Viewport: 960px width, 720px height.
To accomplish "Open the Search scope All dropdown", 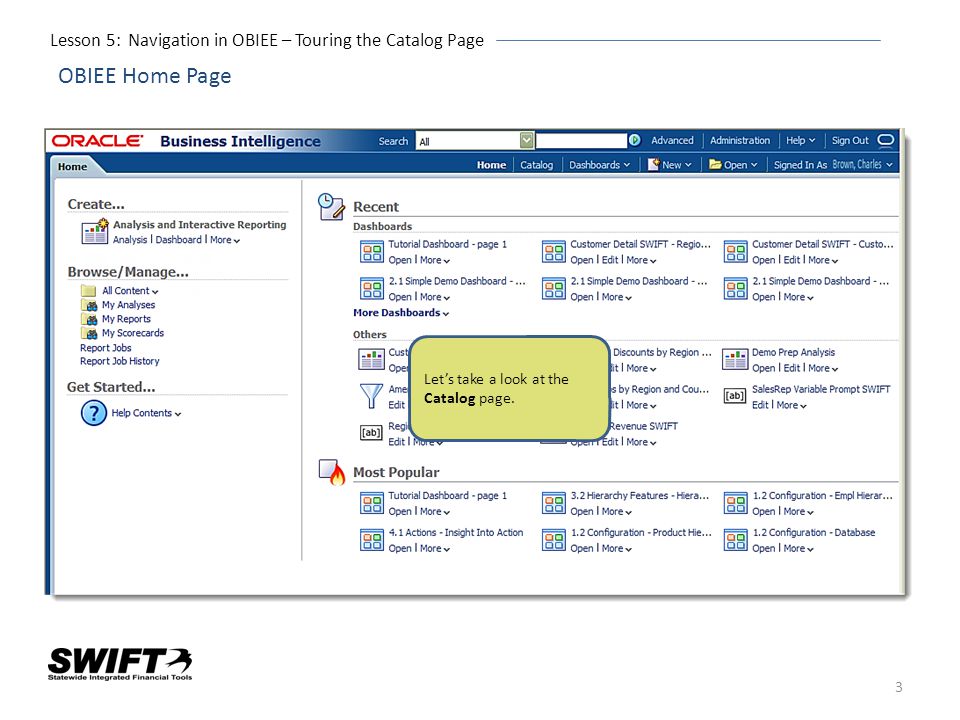I will [527, 141].
